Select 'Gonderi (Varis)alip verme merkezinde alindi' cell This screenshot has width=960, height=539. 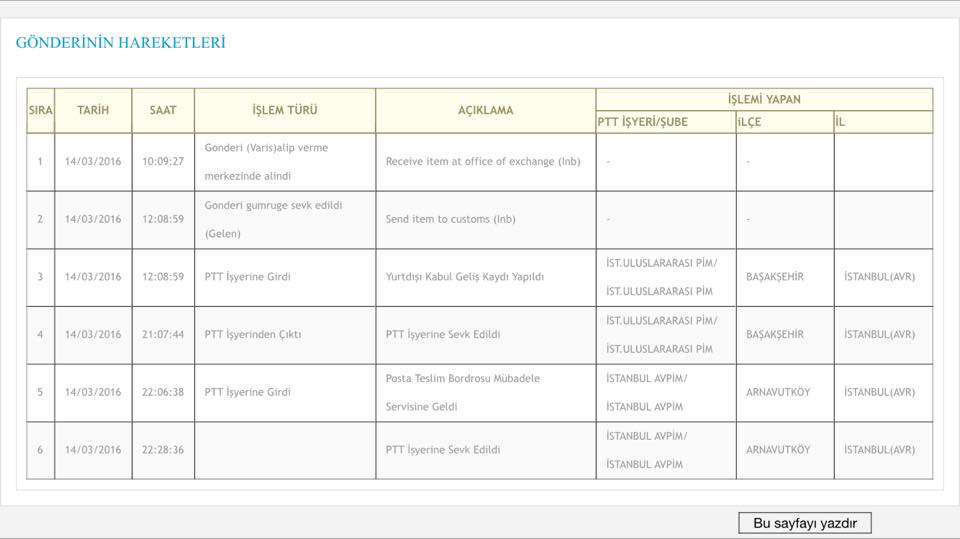[285, 162]
